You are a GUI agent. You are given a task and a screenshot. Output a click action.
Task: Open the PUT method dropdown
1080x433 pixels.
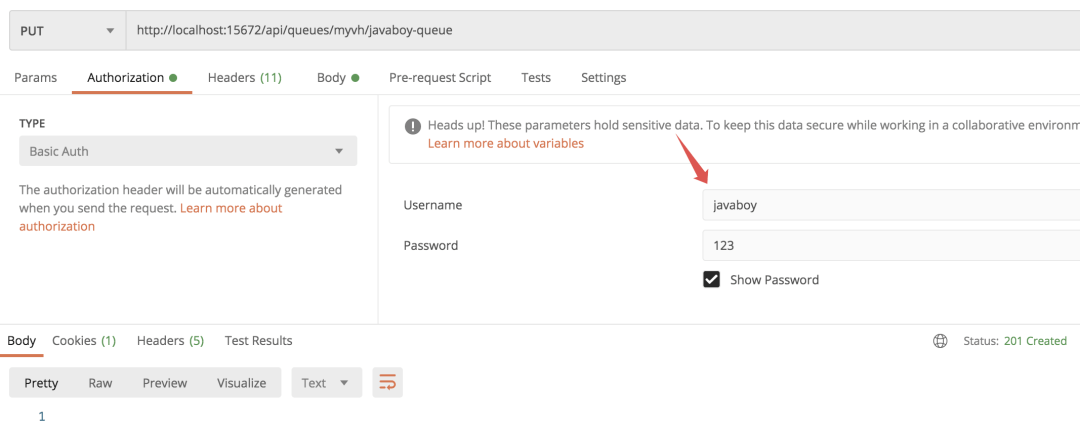[x=68, y=31]
